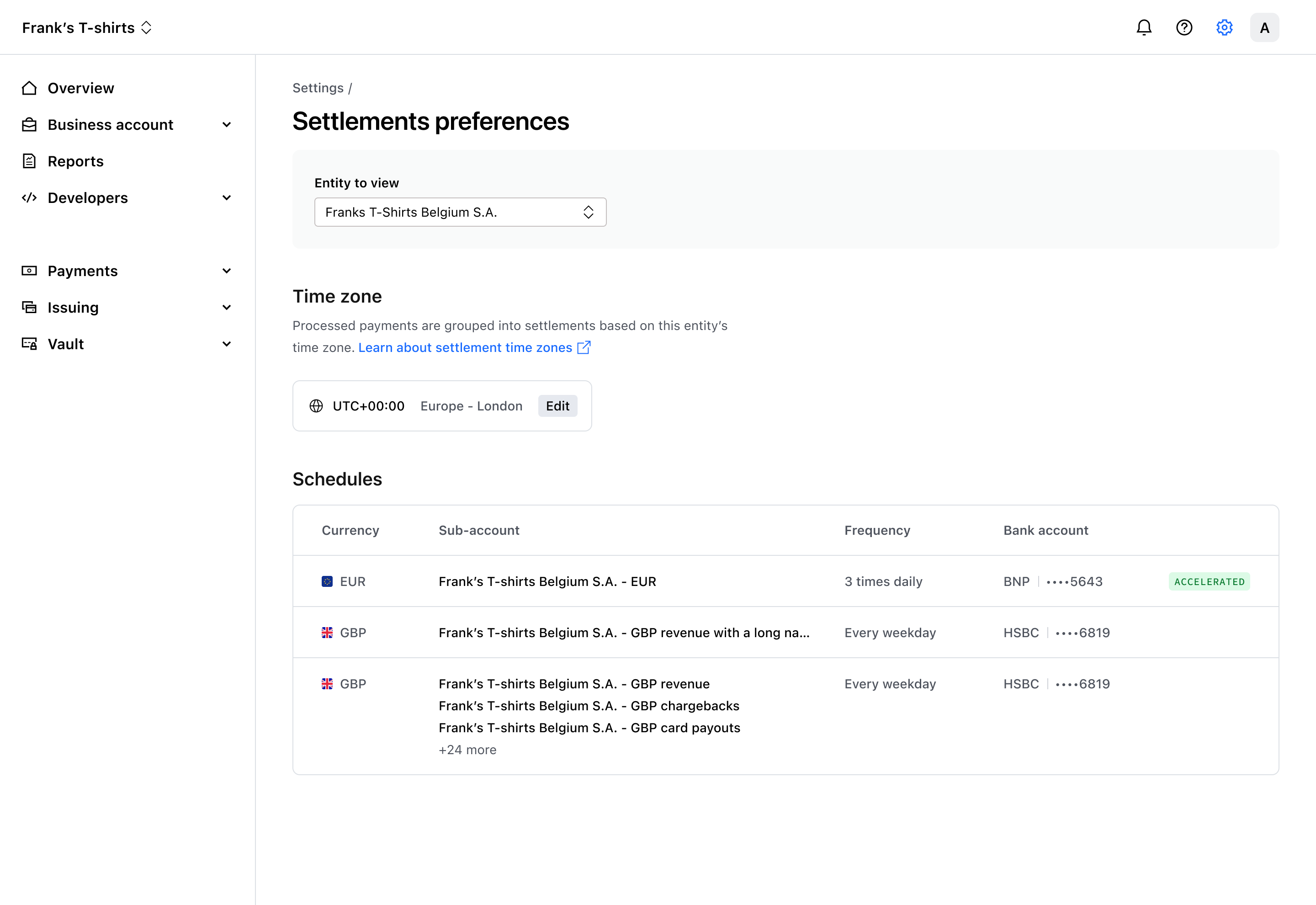Click the Bank account column header
1316x905 pixels.
pos(1045,530)
